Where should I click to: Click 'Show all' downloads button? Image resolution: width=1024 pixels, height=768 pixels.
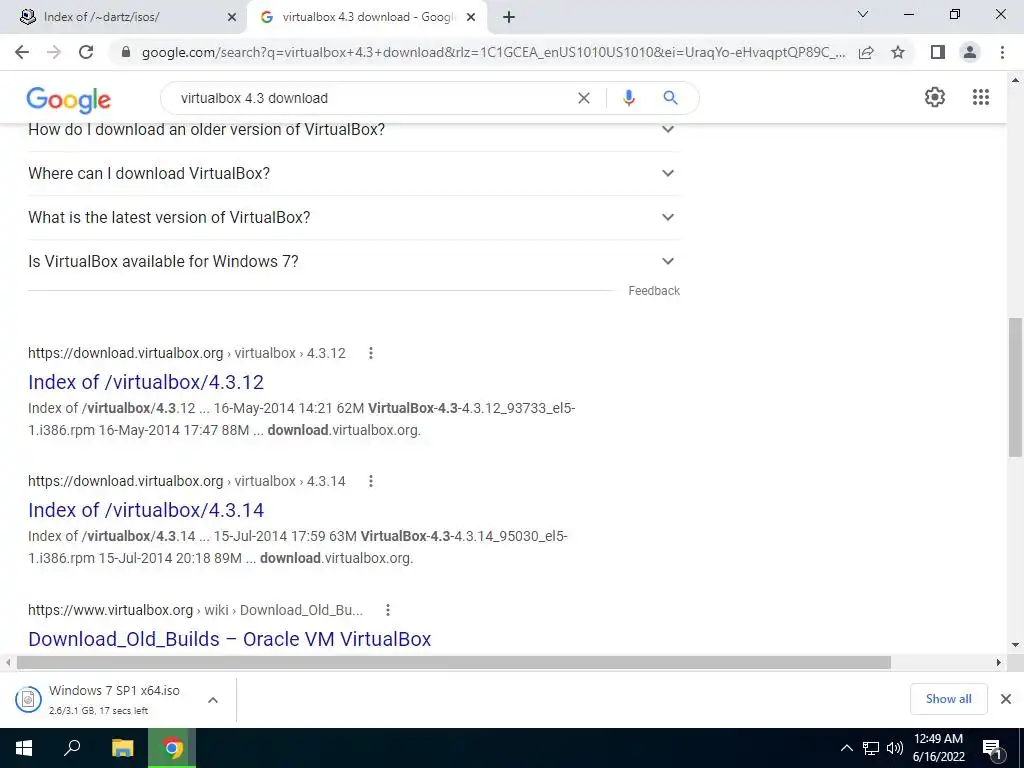[948, 699]
